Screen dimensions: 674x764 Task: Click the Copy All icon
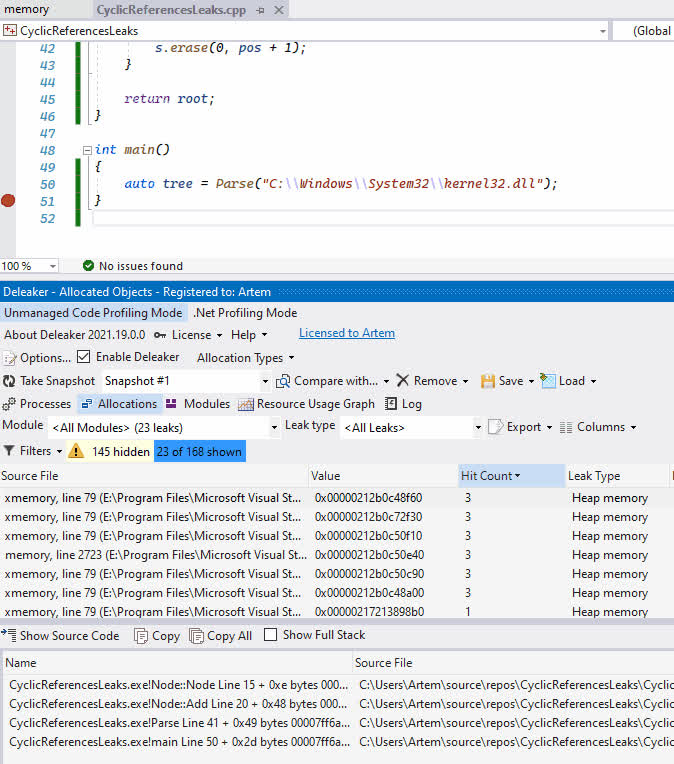coord(194,635)
